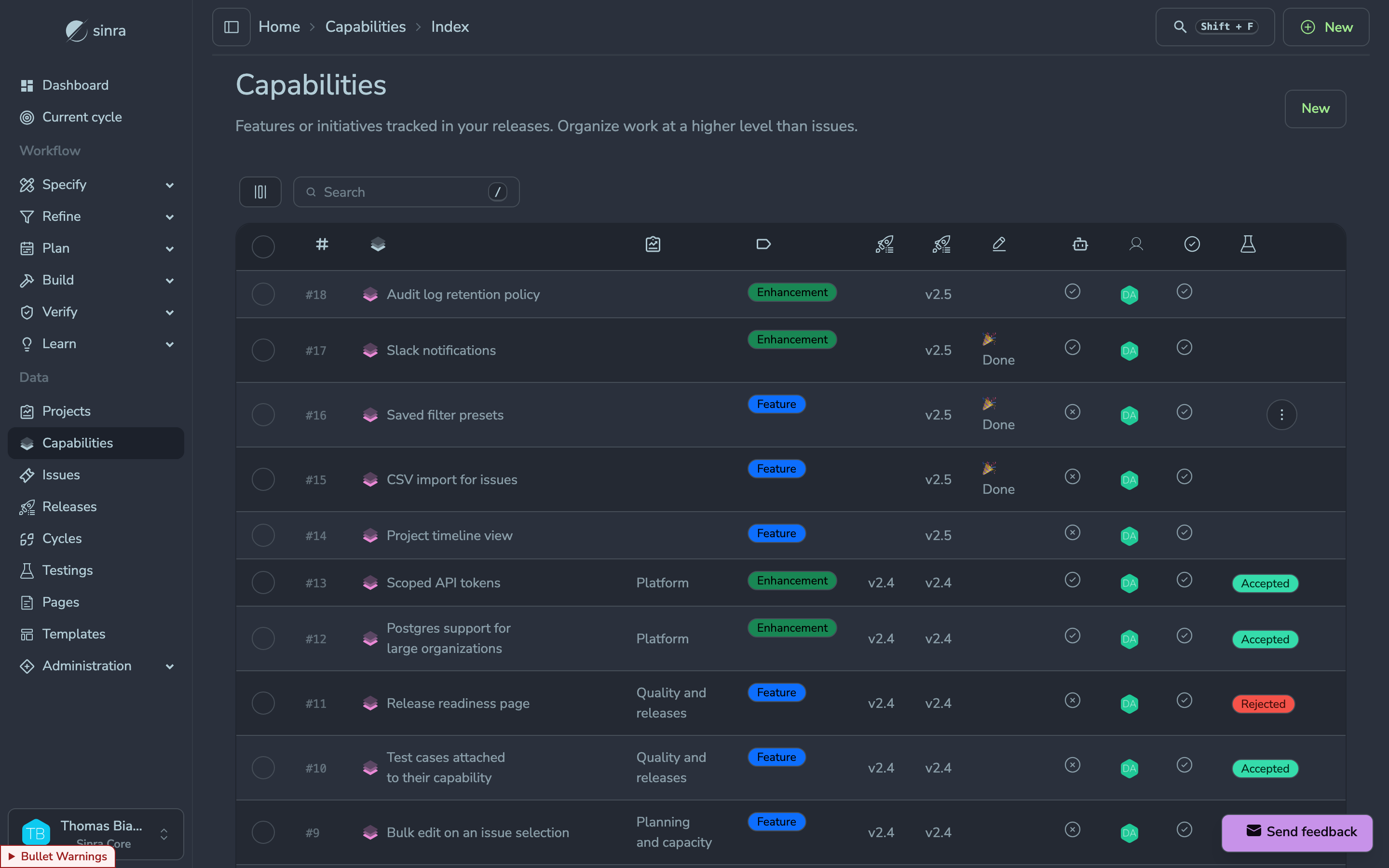Click the Send feedback button

click(1297, 832)
